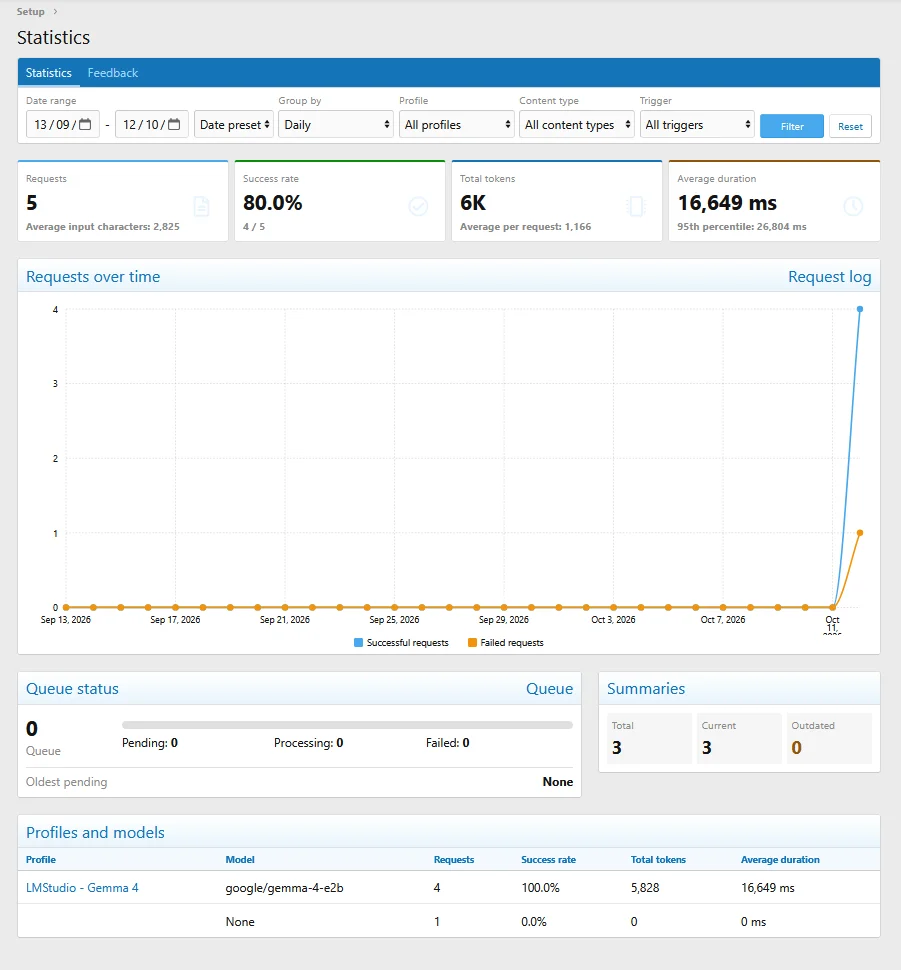Click the Summaries Current count 3
This screenshot has height=970, width=901.
point(707,748)
